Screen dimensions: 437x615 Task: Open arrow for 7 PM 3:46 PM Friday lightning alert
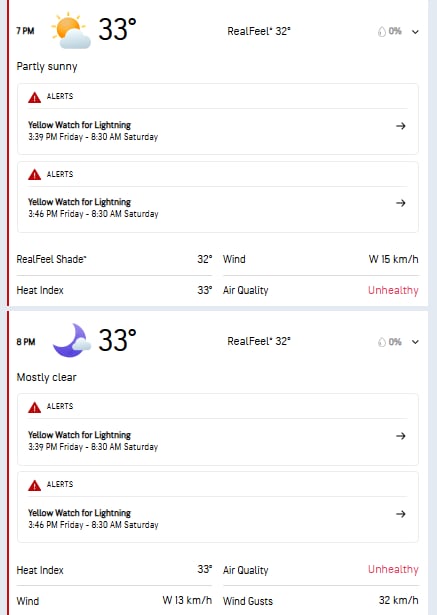coord(401,203)
